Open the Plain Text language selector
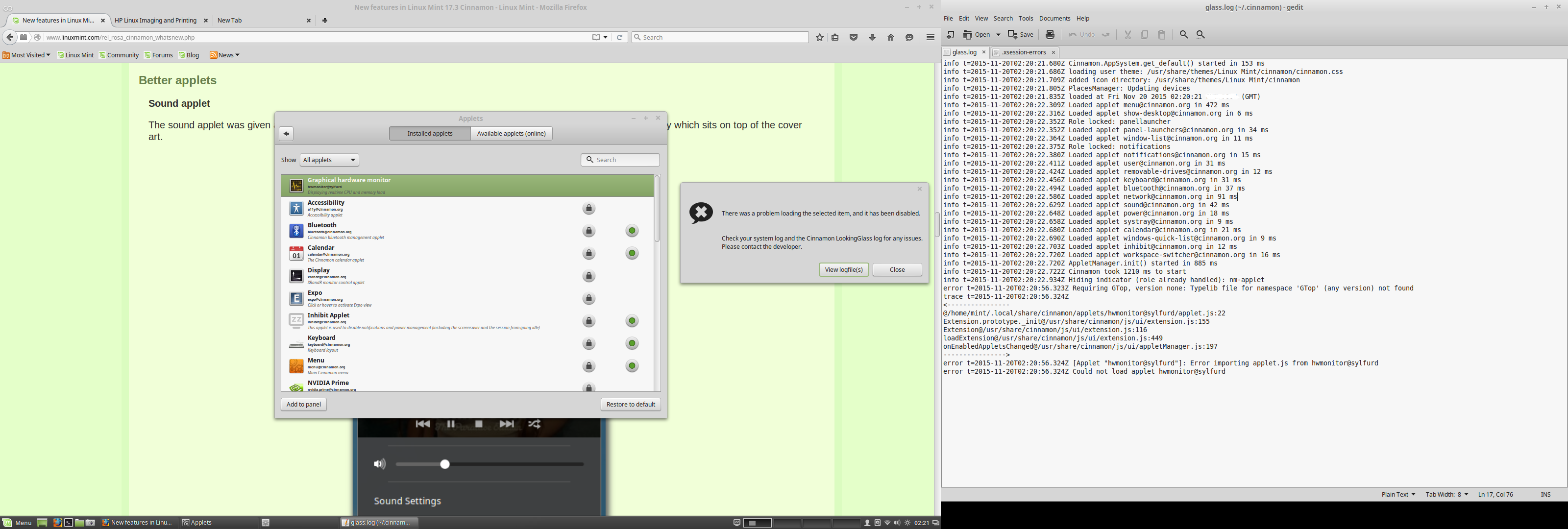Viewport: 1568px width, 529px height. [x=1398, y=494]
